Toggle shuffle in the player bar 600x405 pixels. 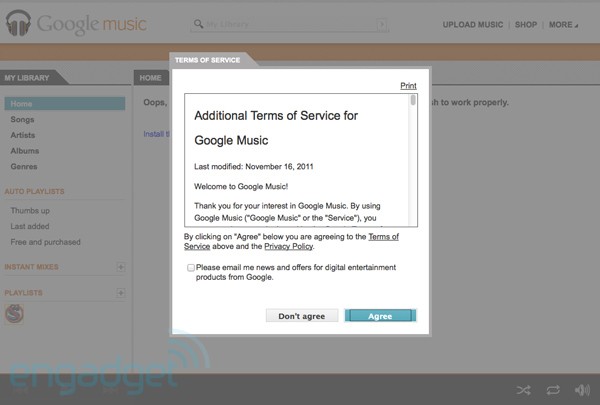pyautogui.click(x=523, y=390)
